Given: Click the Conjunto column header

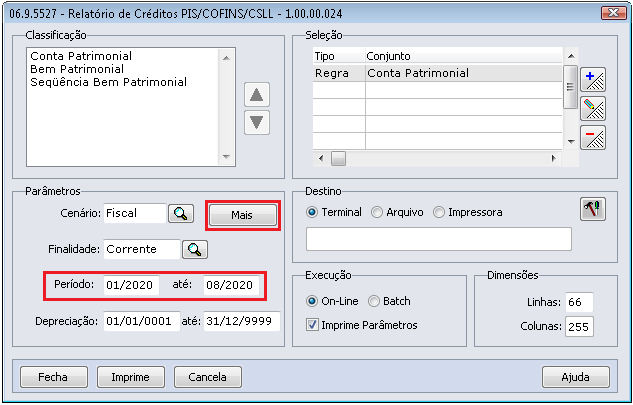Looking at the screenshot, I should click(x=464, y=56).
